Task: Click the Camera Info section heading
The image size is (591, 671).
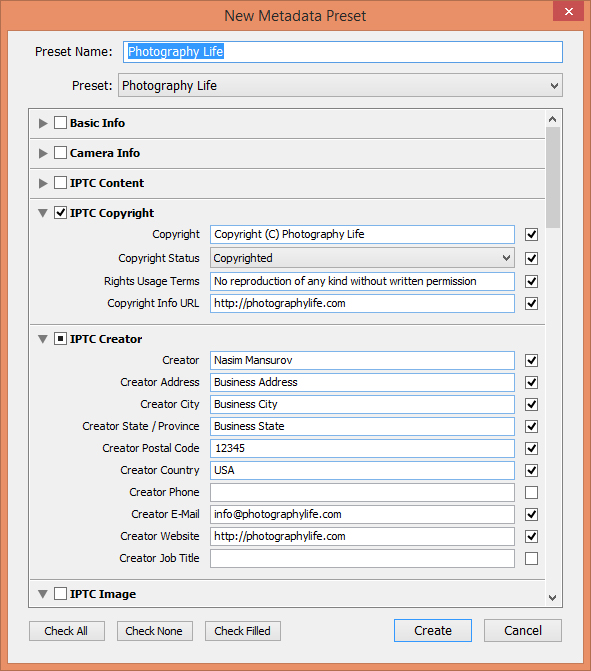Action: 105,153
